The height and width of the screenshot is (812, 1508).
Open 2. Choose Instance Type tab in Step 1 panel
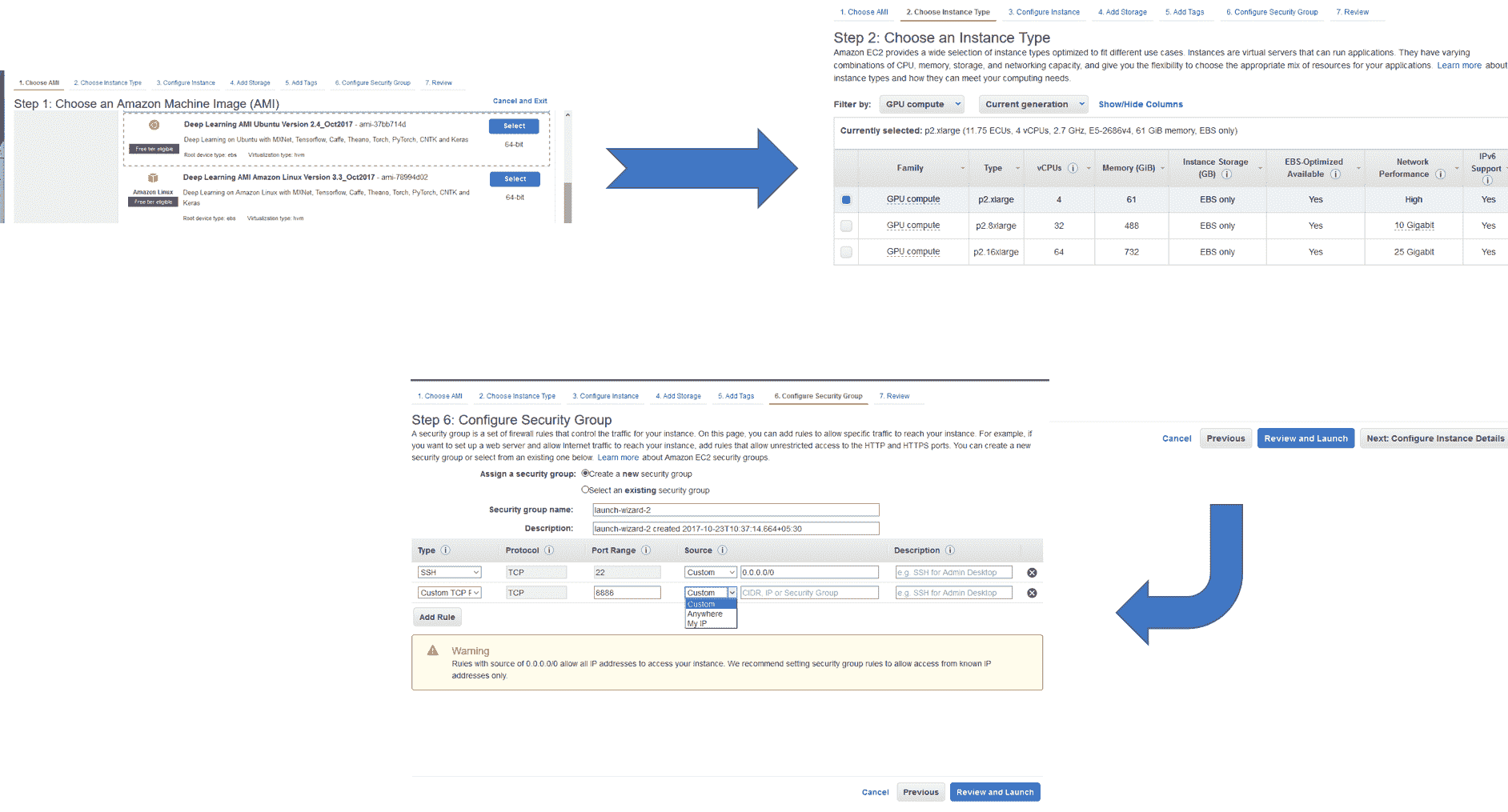[x=108, y=82]
